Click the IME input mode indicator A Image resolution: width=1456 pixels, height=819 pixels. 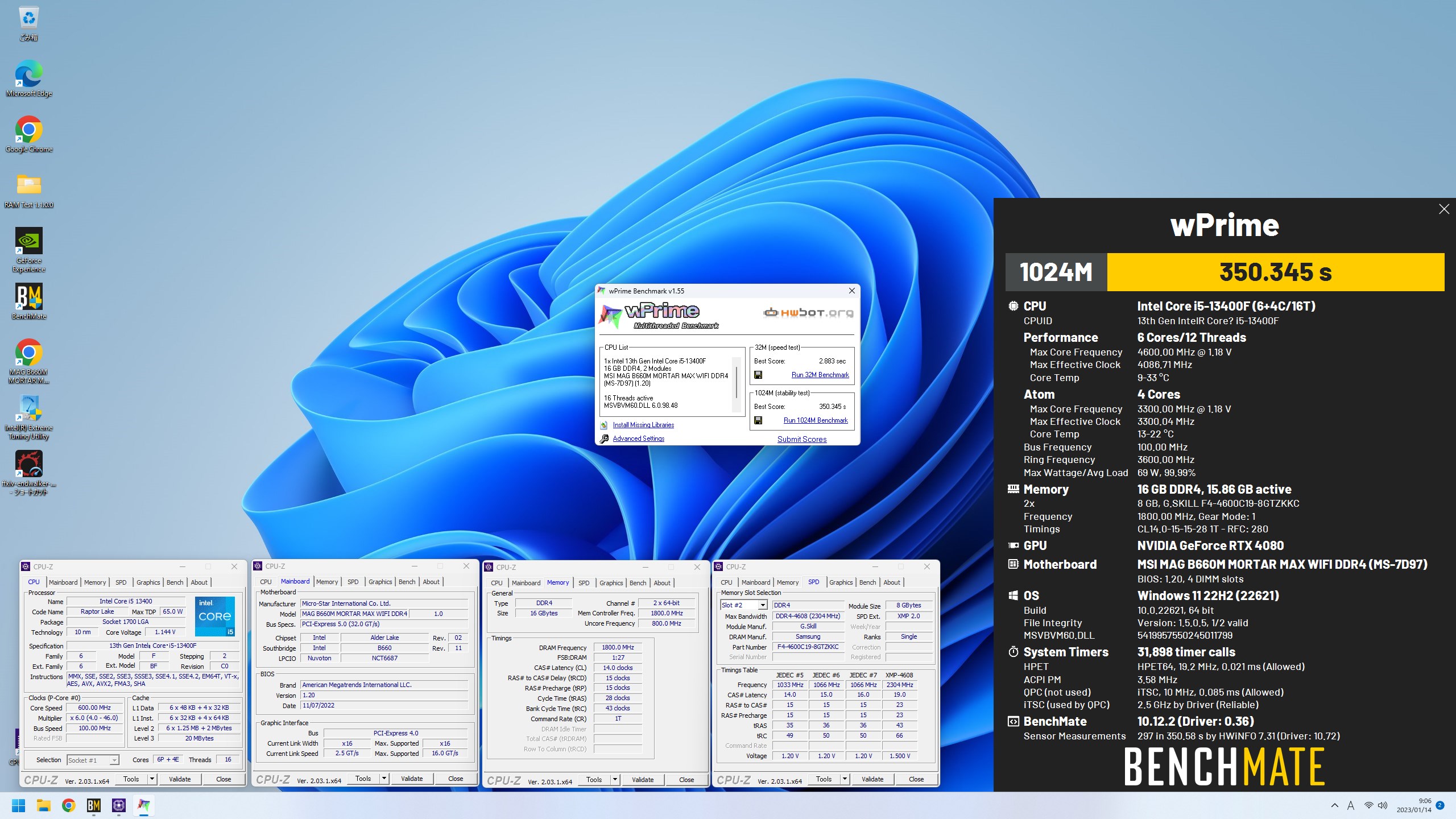tap(1351, 805)
